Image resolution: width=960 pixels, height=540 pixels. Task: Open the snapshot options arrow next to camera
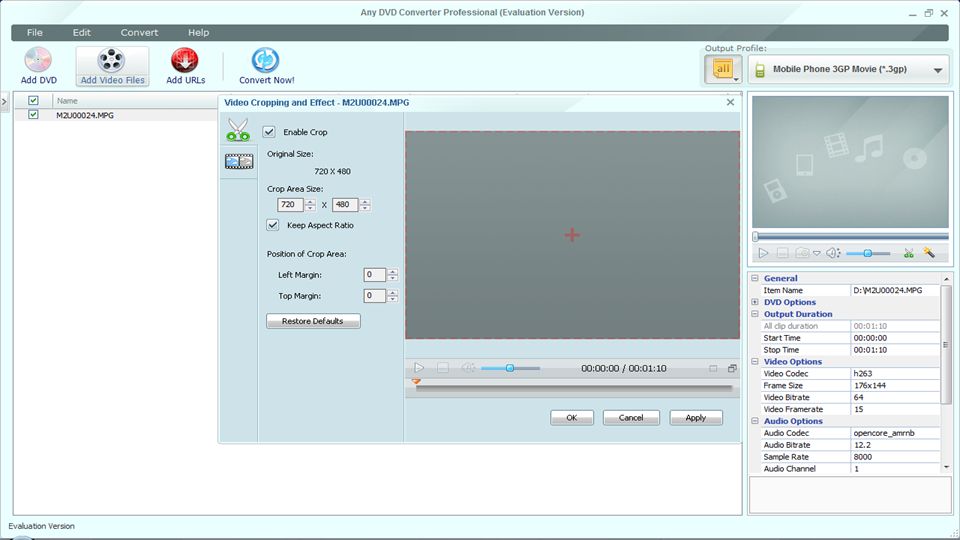coord(817,253)
